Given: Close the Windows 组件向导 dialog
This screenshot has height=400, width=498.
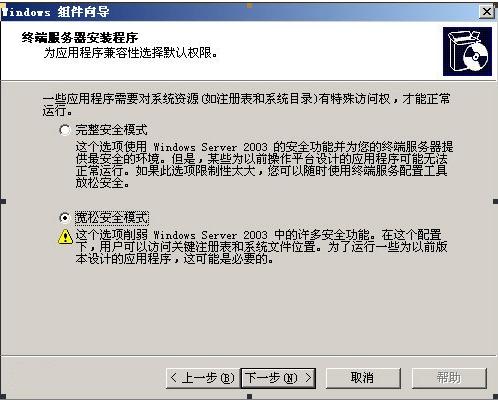Looking at the screenshot, I should 486,12.
